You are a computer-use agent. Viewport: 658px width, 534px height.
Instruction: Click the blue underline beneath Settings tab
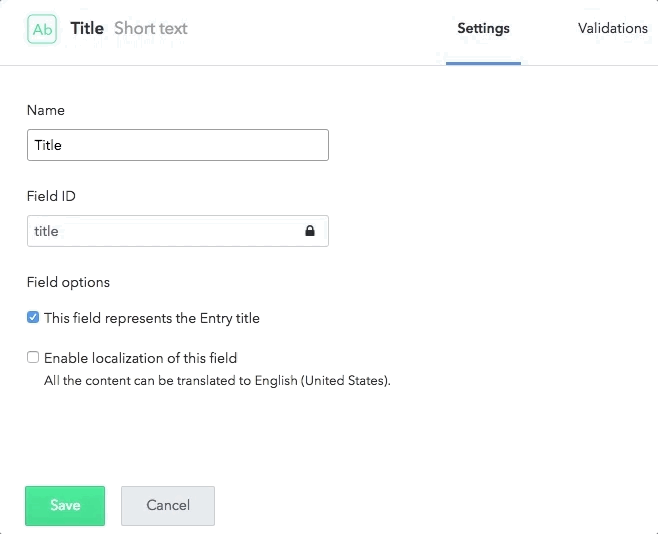(x=483, y=63)
